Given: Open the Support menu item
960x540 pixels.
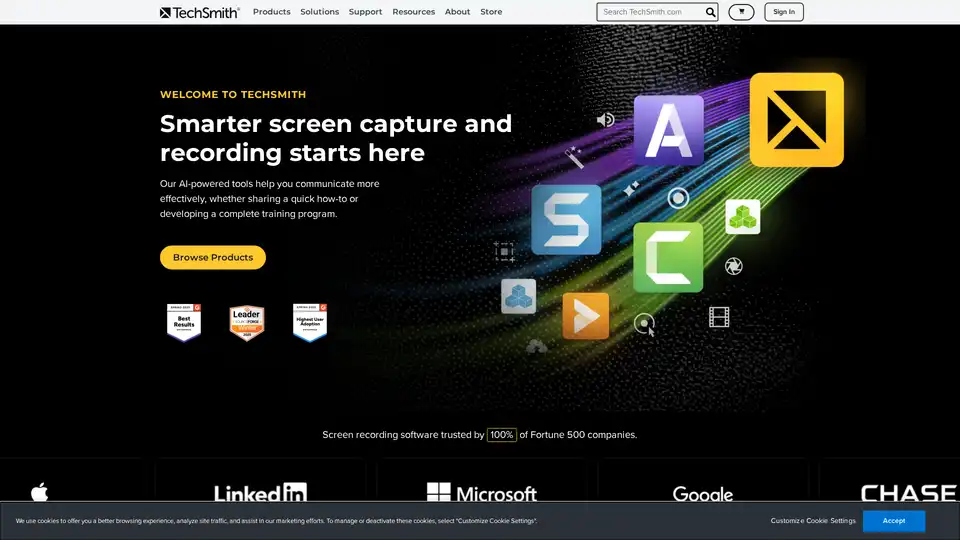Looking at the screenshot, I should point(365,12).
